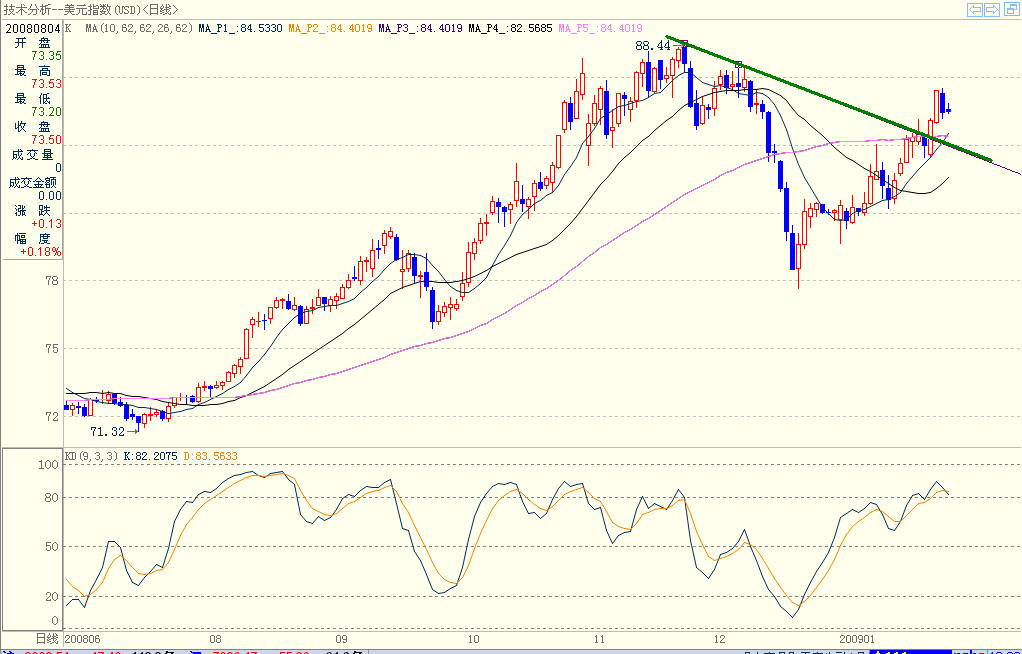The width and height of the screenshot is (1022, 654).
Task: Click the KD axis value 20
Action: point(51,597)
